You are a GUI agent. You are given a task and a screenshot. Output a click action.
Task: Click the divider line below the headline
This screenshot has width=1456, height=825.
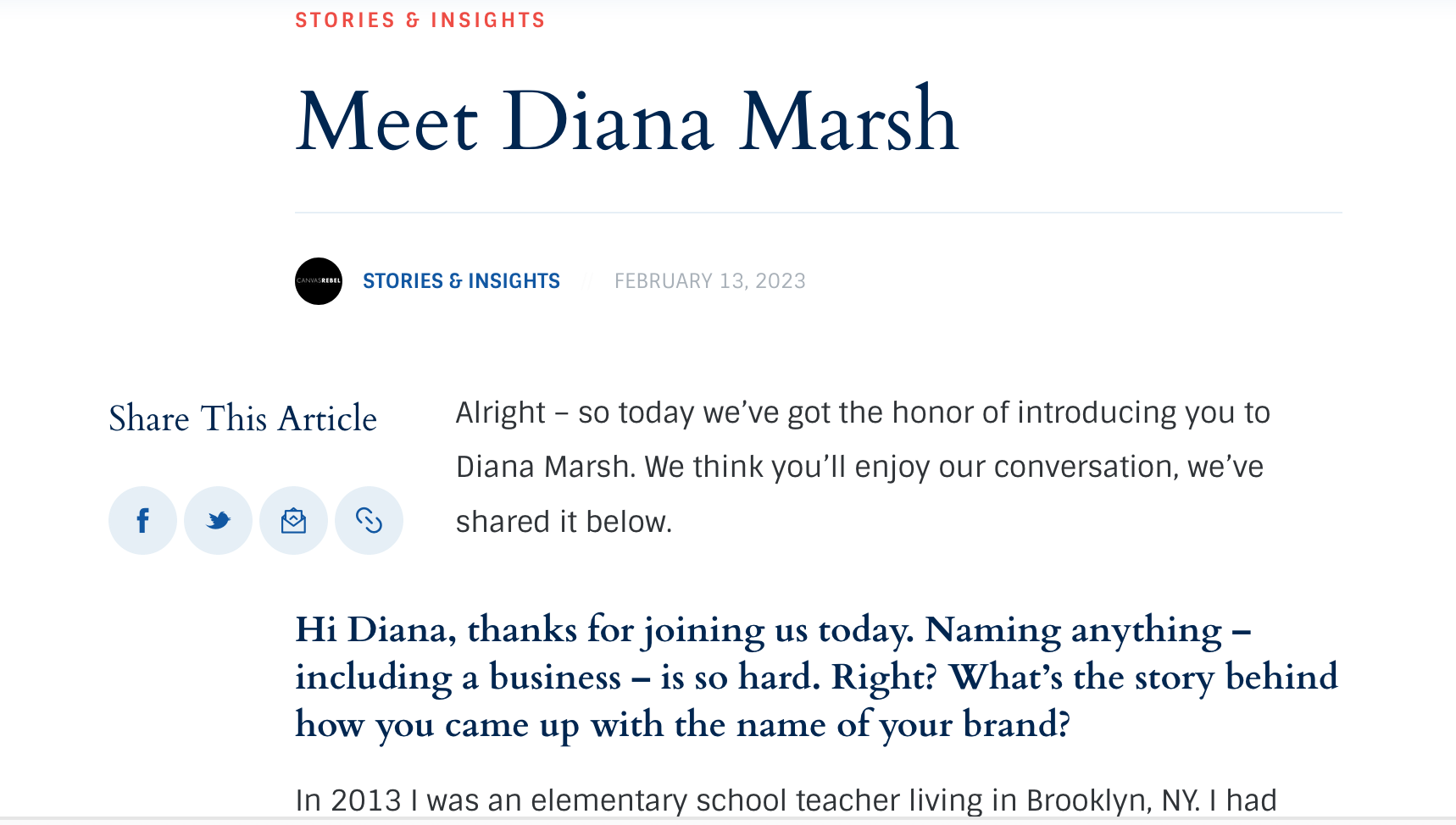click(x=818, y=213)
